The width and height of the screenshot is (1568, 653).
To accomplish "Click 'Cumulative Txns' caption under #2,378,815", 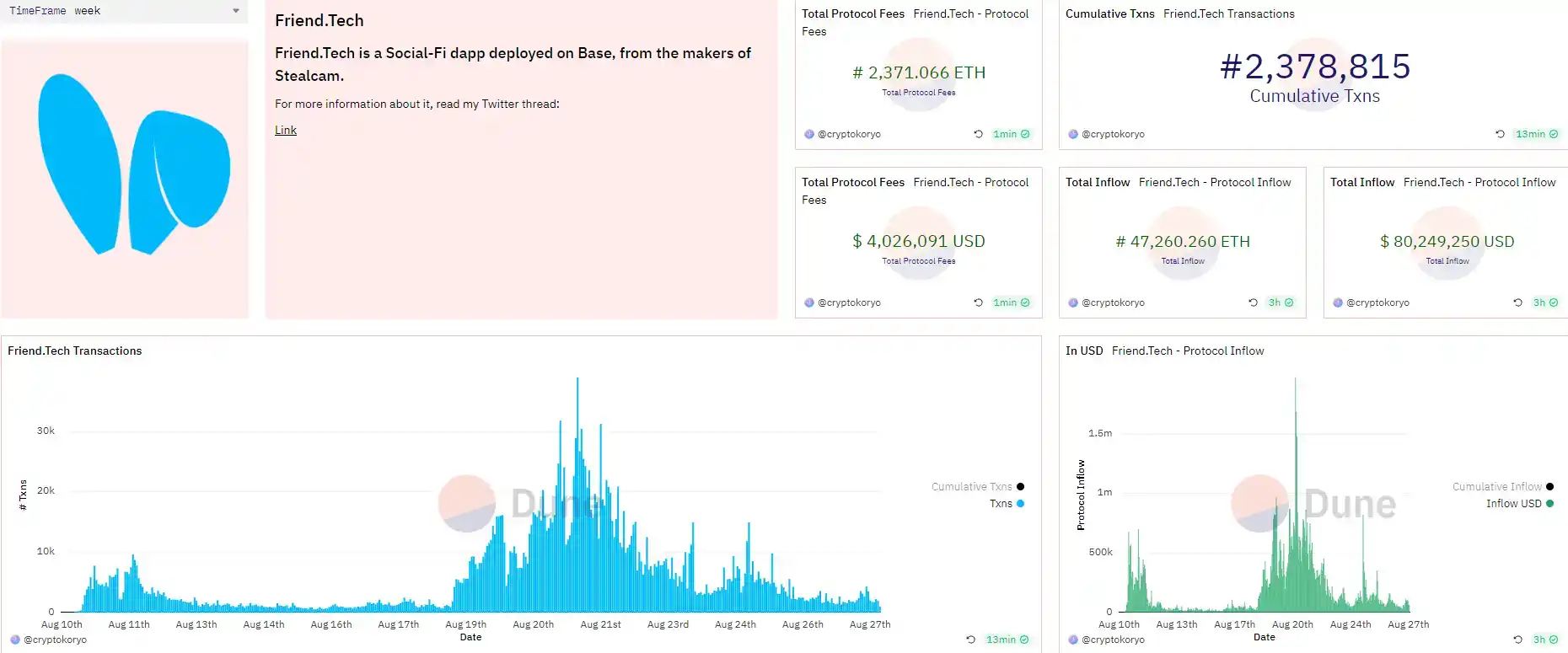I will [x=1315, y=96].
